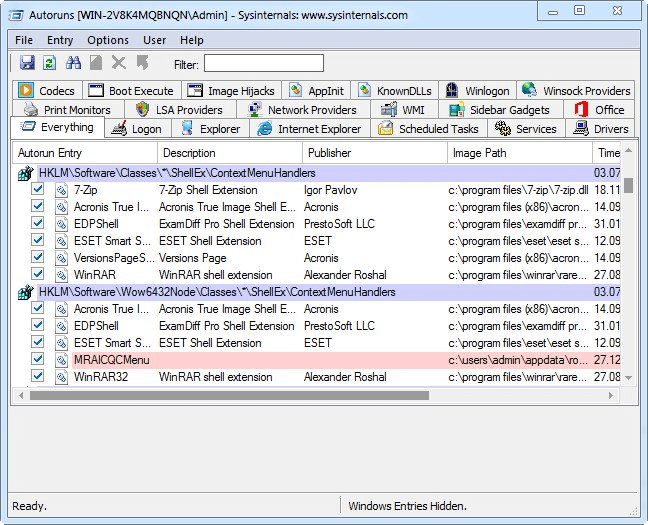Switch to the Scheduled Tasks tab

click(429, 129)
